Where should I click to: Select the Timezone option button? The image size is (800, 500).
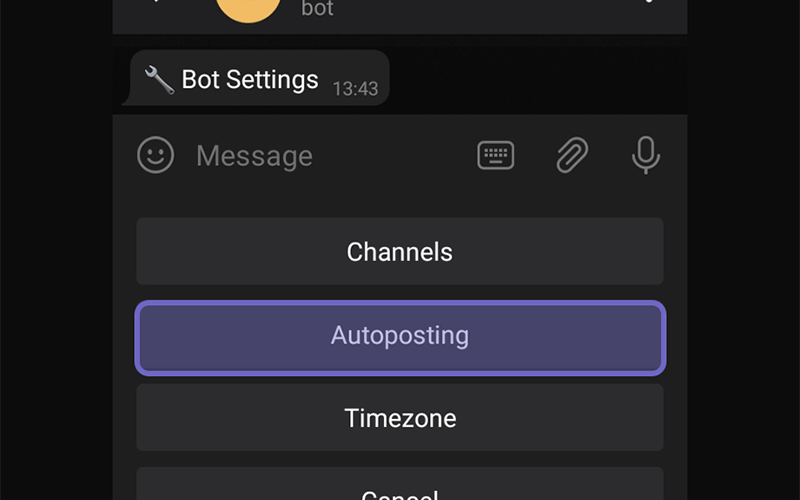(400, 417)
